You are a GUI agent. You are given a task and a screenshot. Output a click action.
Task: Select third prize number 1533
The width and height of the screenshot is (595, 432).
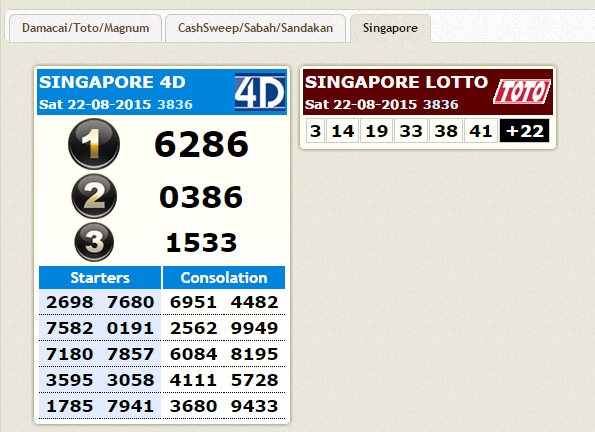click(x=201, y=243)
